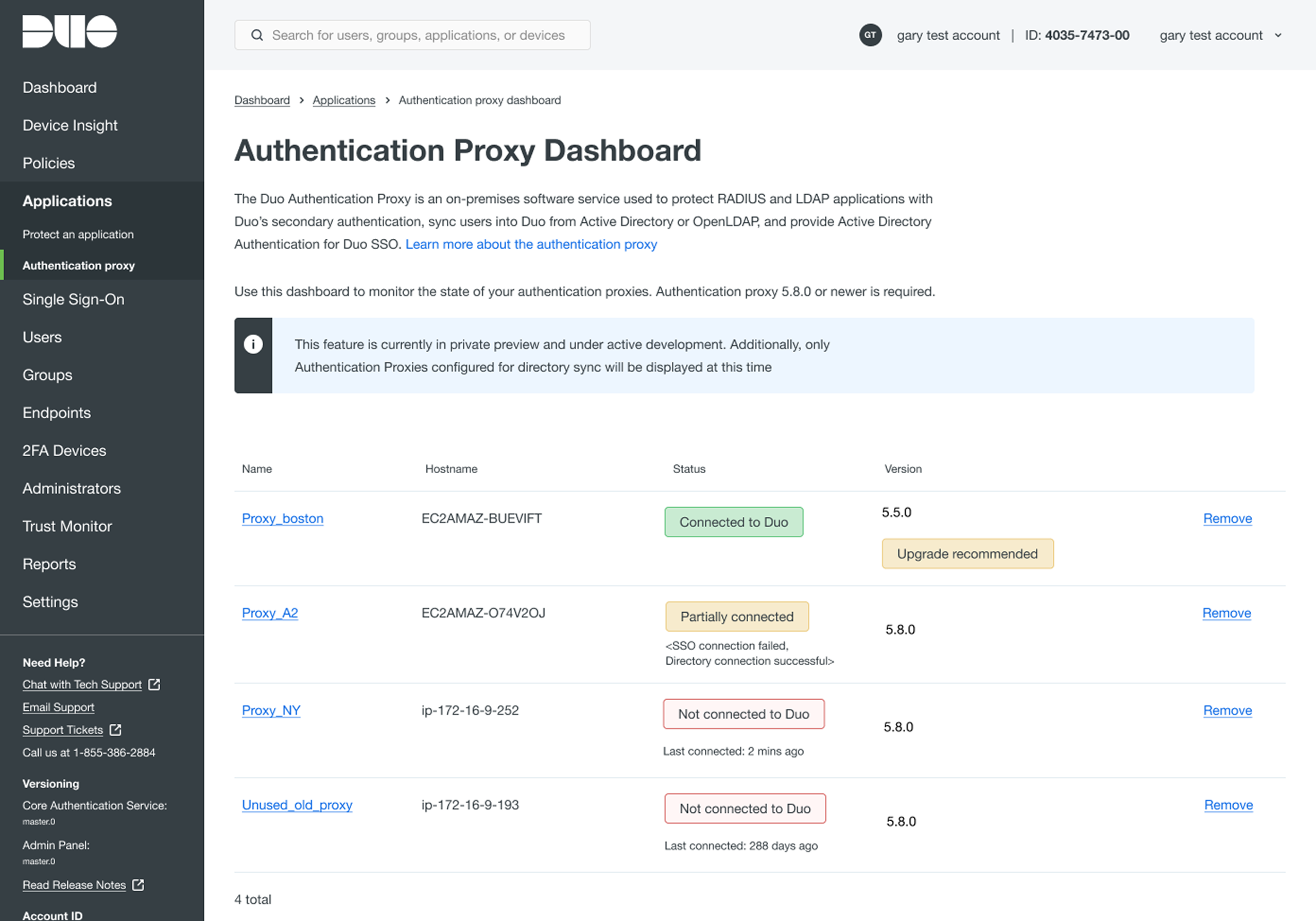Screen dimensions: 1316x921
Task: Open Single Sign-On in the sidebar
Action: pyautogui.click(x=73, y=299)
